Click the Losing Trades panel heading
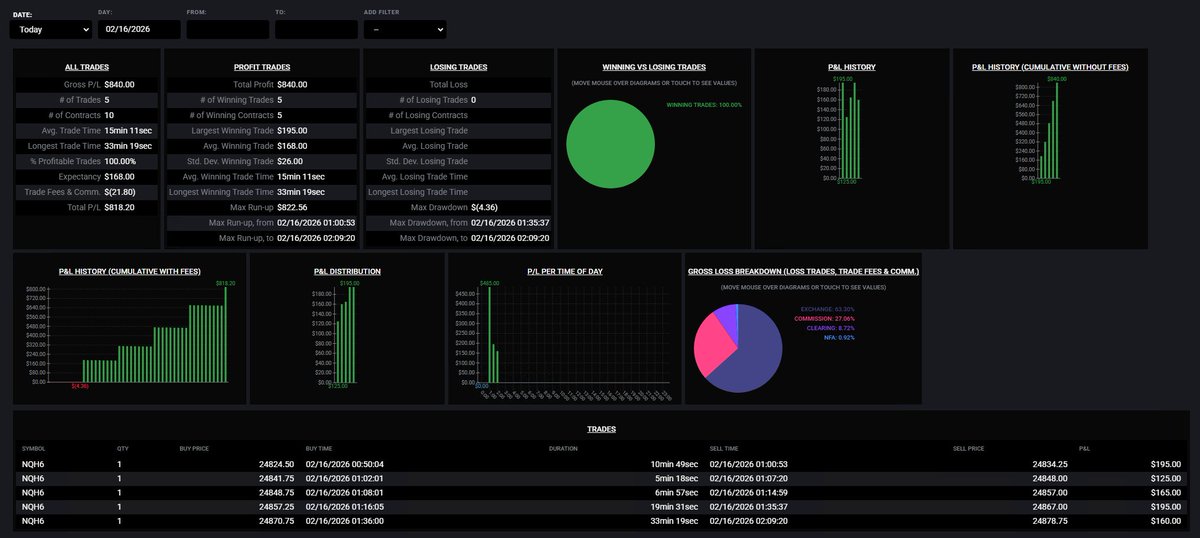The image size is (1200, 538). click(x=458, y=67)
